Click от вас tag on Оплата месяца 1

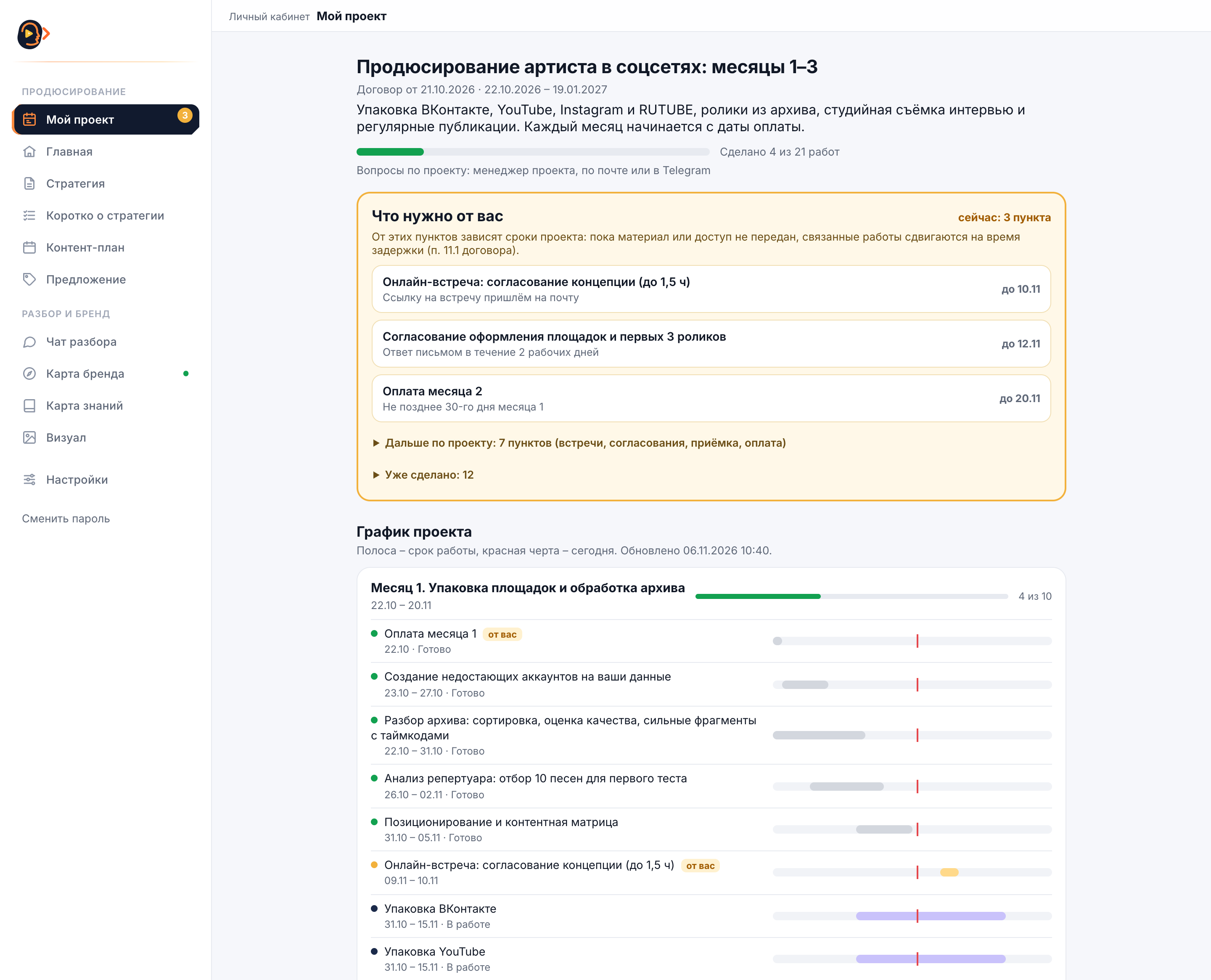pyautogui.click(x=502, y=635)
